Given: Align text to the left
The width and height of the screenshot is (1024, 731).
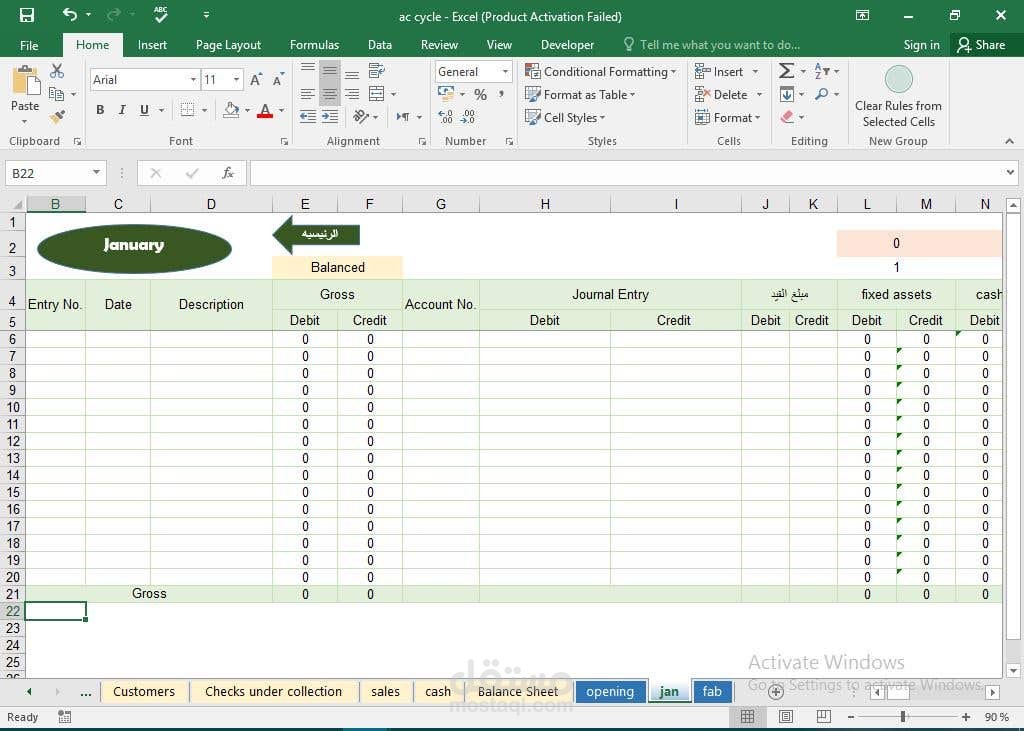Looking at the screenshot, I should pos(308,94).
